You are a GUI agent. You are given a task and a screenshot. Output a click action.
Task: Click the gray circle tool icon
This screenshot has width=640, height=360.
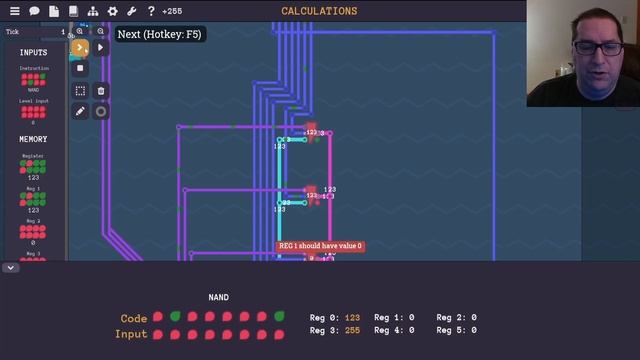pos(101,111)
